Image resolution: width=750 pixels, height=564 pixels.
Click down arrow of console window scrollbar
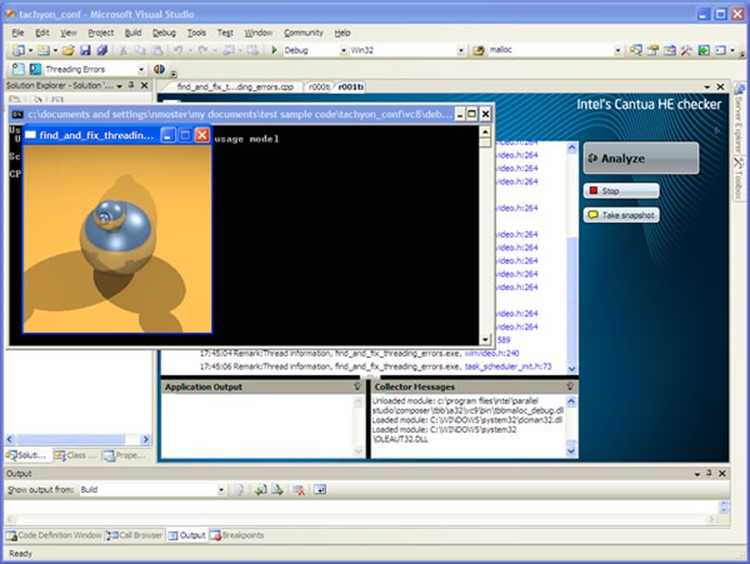click(485, 339)
